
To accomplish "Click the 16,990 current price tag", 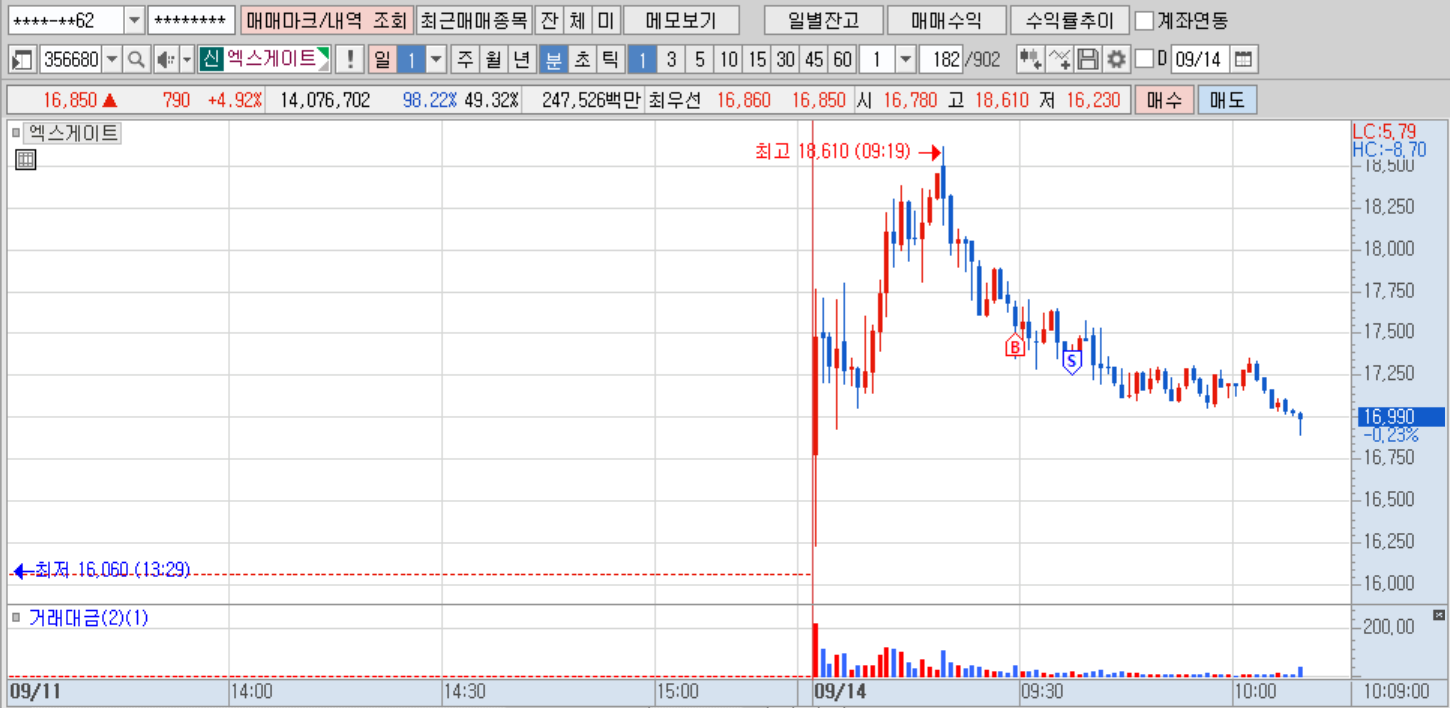I will click(x=1399, y=416).
